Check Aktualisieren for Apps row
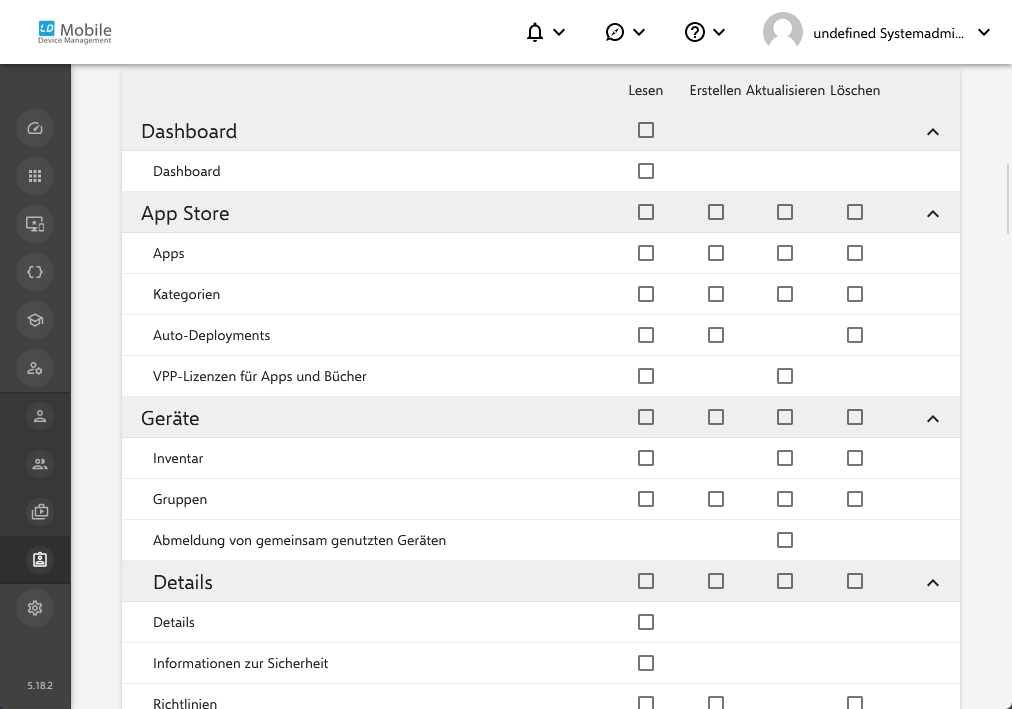Image resolution: width=1012 pixels, height=709 pixels. [x=785, y=253]
